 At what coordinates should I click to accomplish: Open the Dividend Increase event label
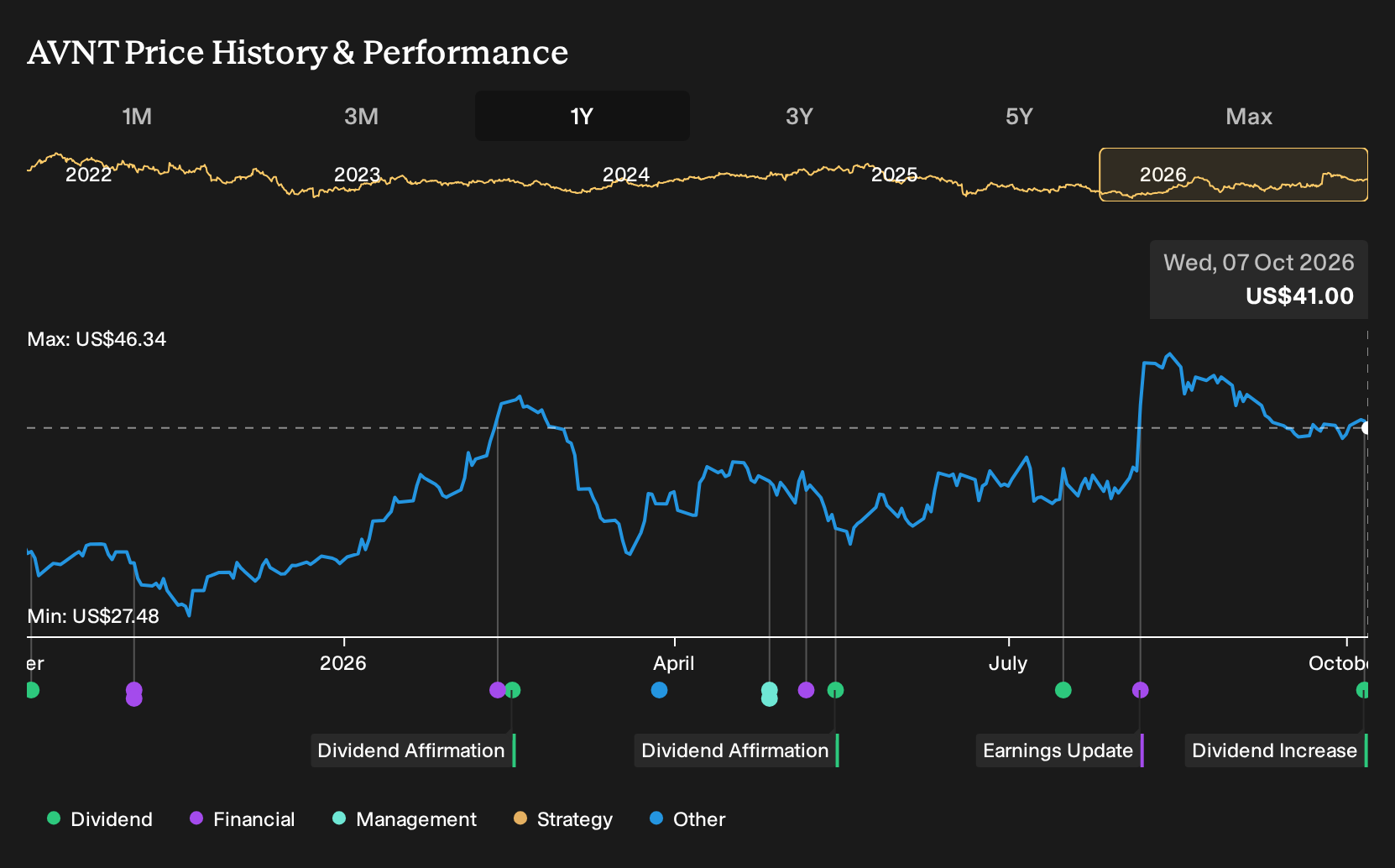click(1276, 750)
